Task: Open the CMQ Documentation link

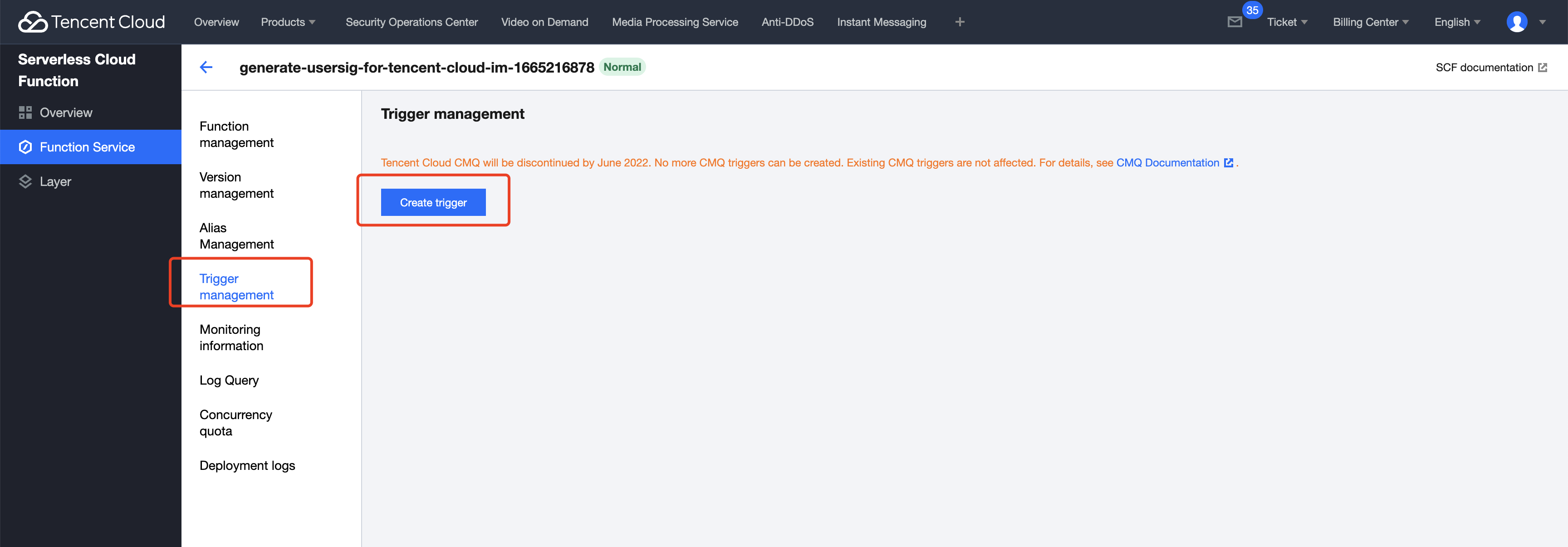Action: (x=1167, y=162)
